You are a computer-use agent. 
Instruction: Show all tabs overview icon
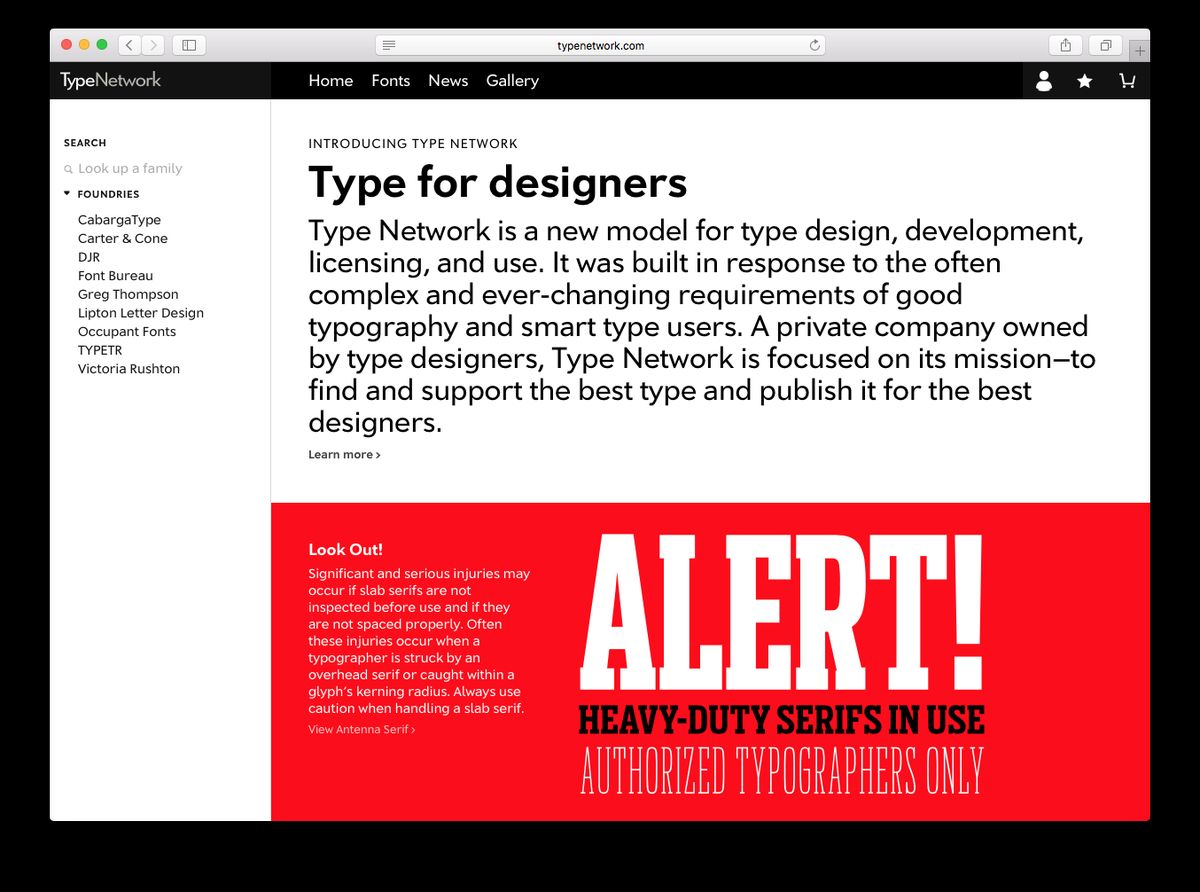pos(1106,45)
